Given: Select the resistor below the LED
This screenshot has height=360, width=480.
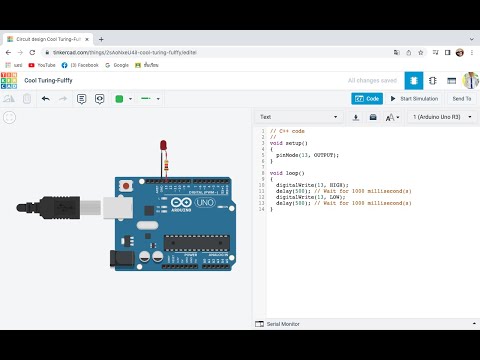Looking at the screenshot, I should (x=166, y=165).
